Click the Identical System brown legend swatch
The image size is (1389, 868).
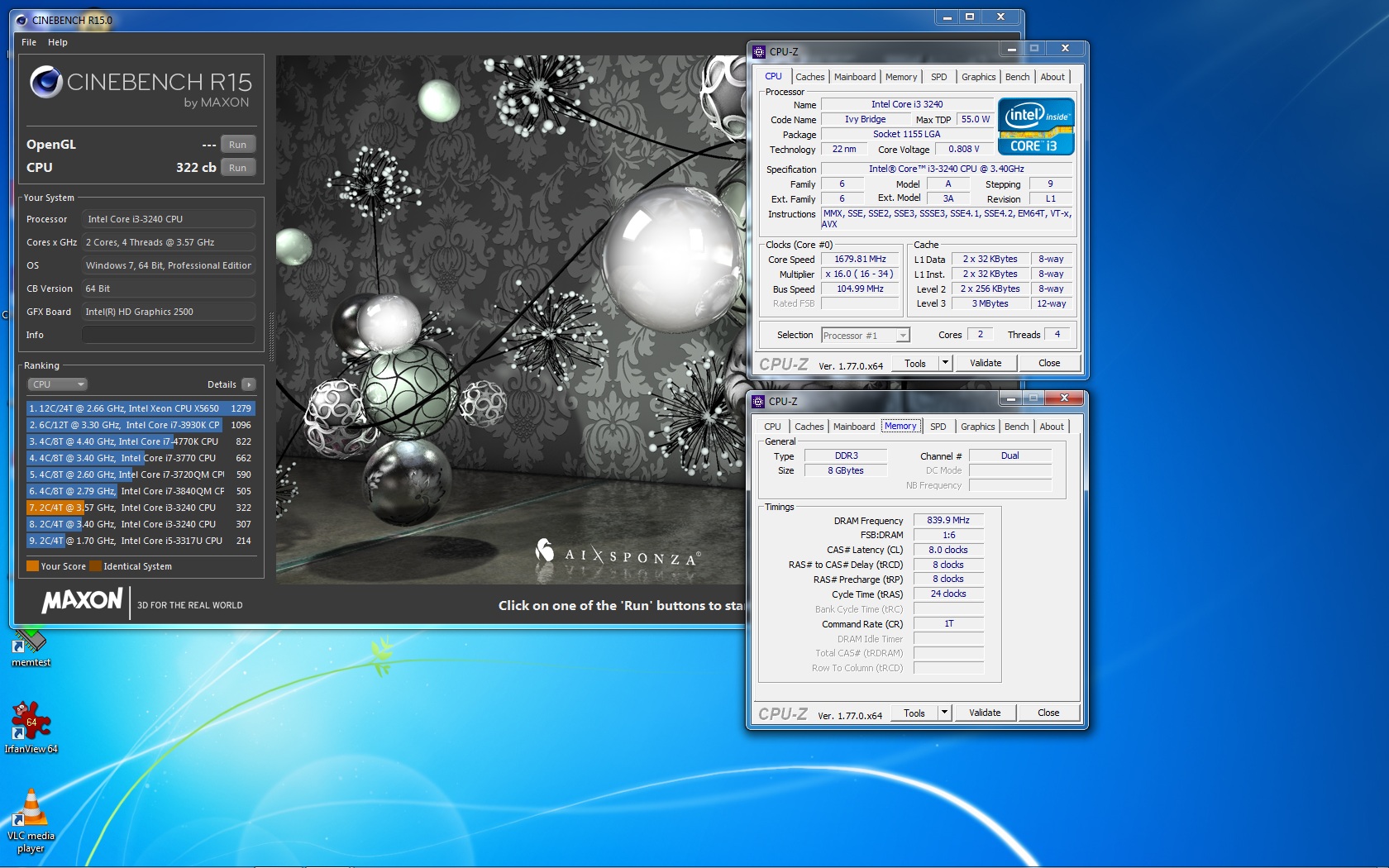click(95, 566)
